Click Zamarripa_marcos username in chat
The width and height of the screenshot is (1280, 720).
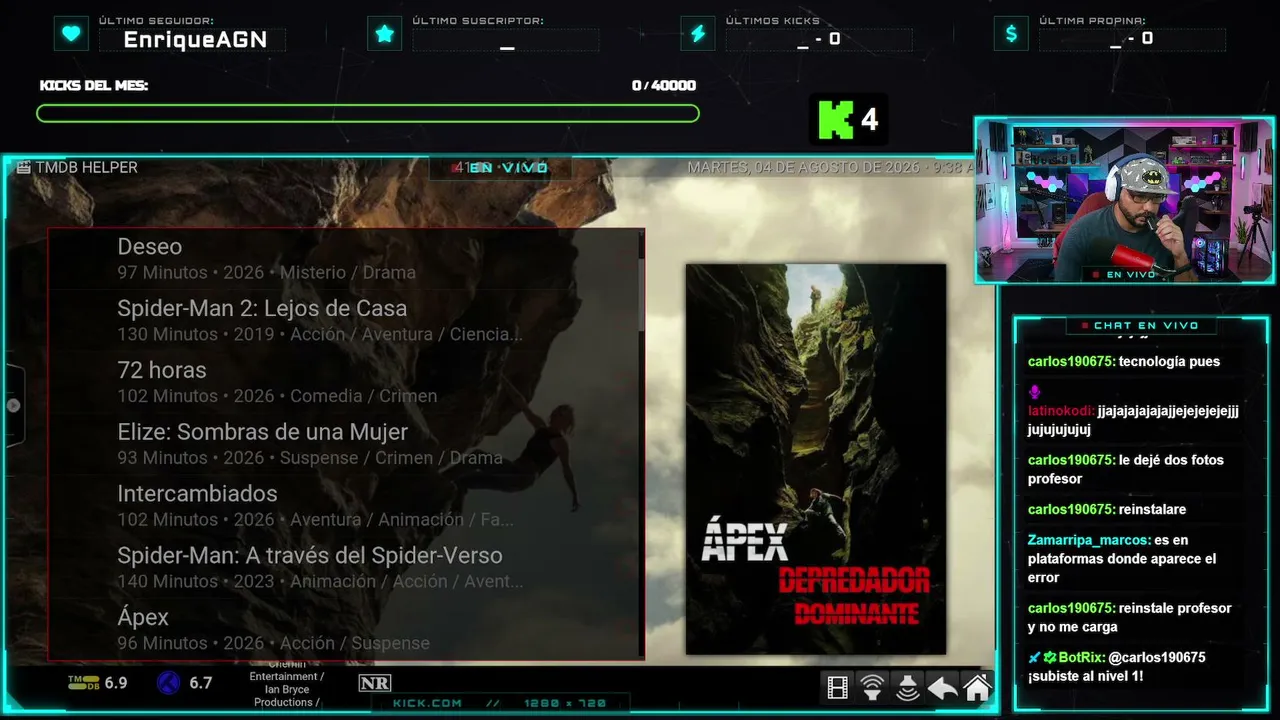(1088, 540)
